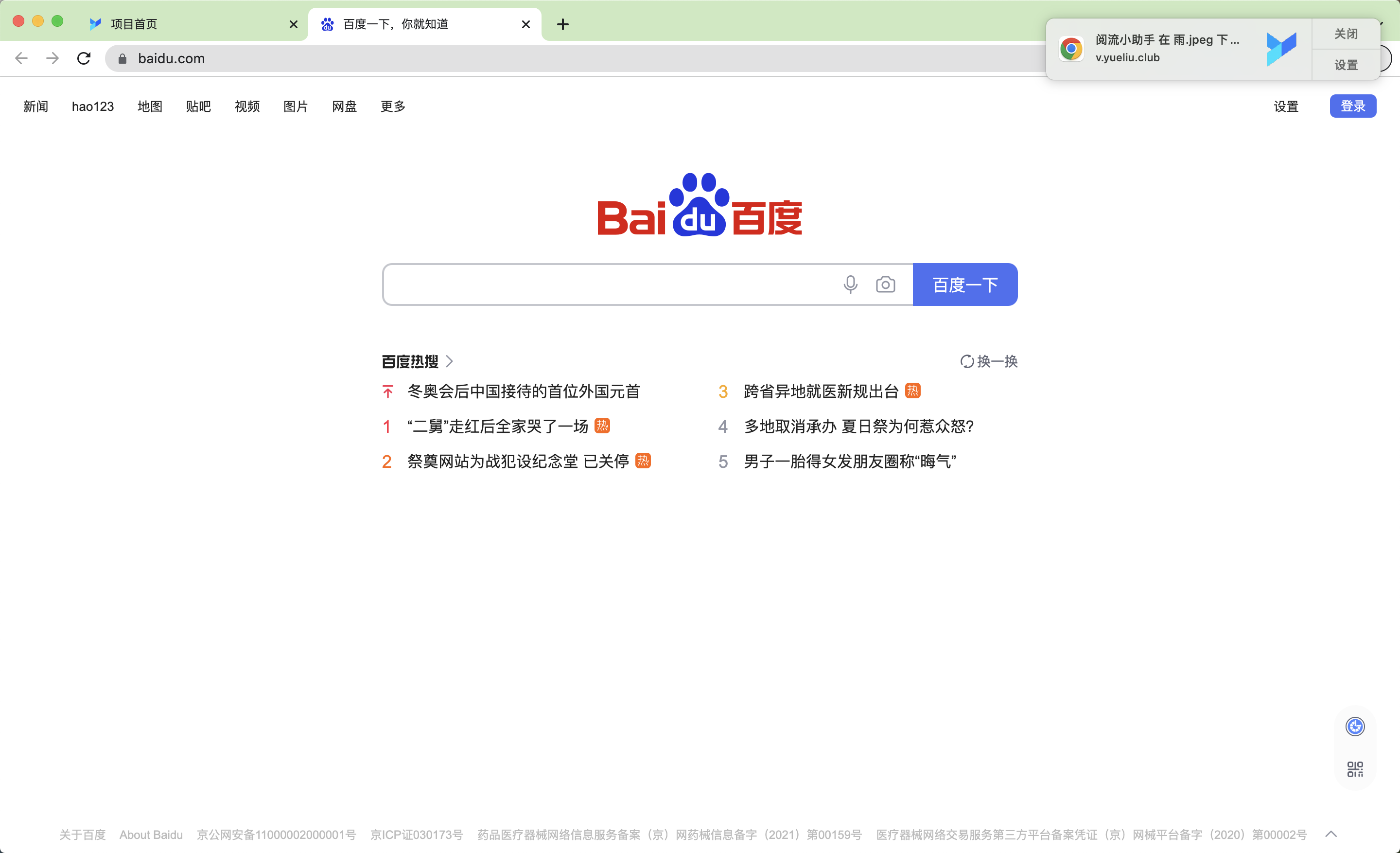Screen dimensions: 1400x853
Task: Open the 贴吧 navigation link
Action: (198, 107)
